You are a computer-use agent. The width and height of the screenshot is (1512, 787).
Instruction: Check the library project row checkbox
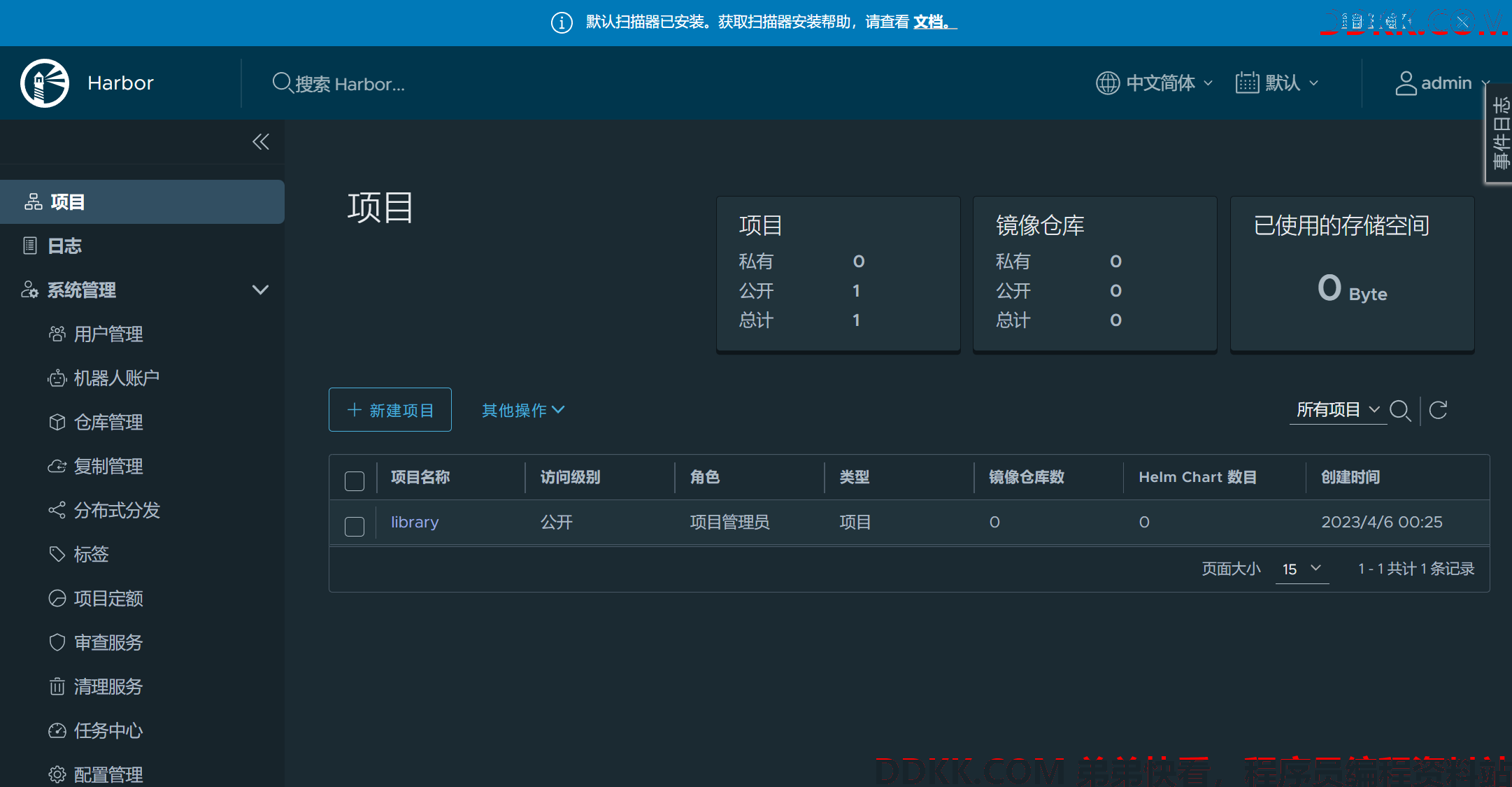[355, 526]
